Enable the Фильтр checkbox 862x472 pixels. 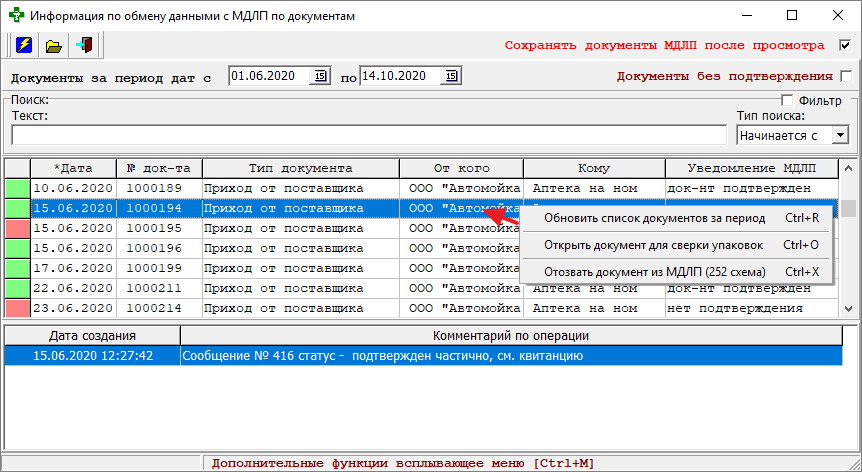(x=787, y=100)
